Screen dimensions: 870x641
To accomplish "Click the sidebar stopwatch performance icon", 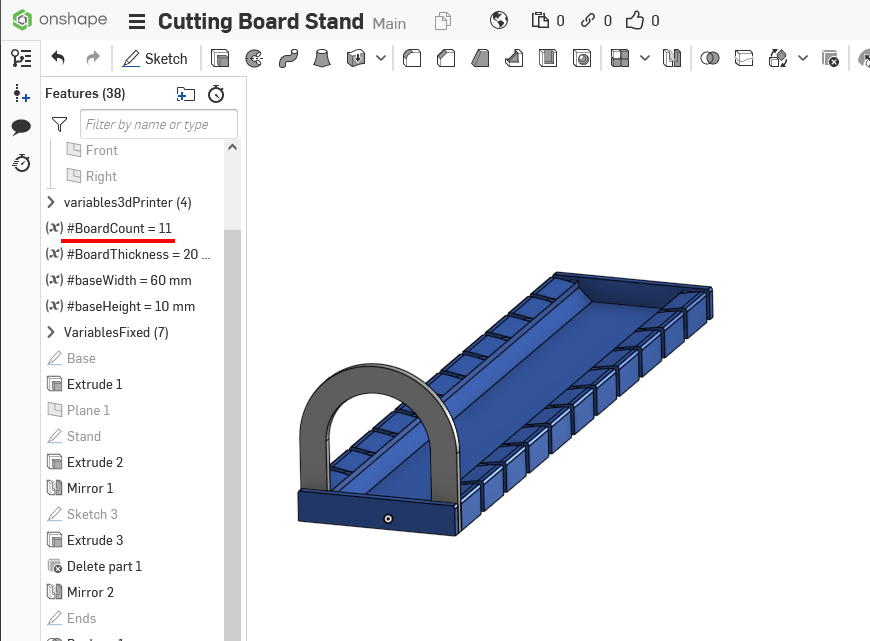I will (21, 163).
